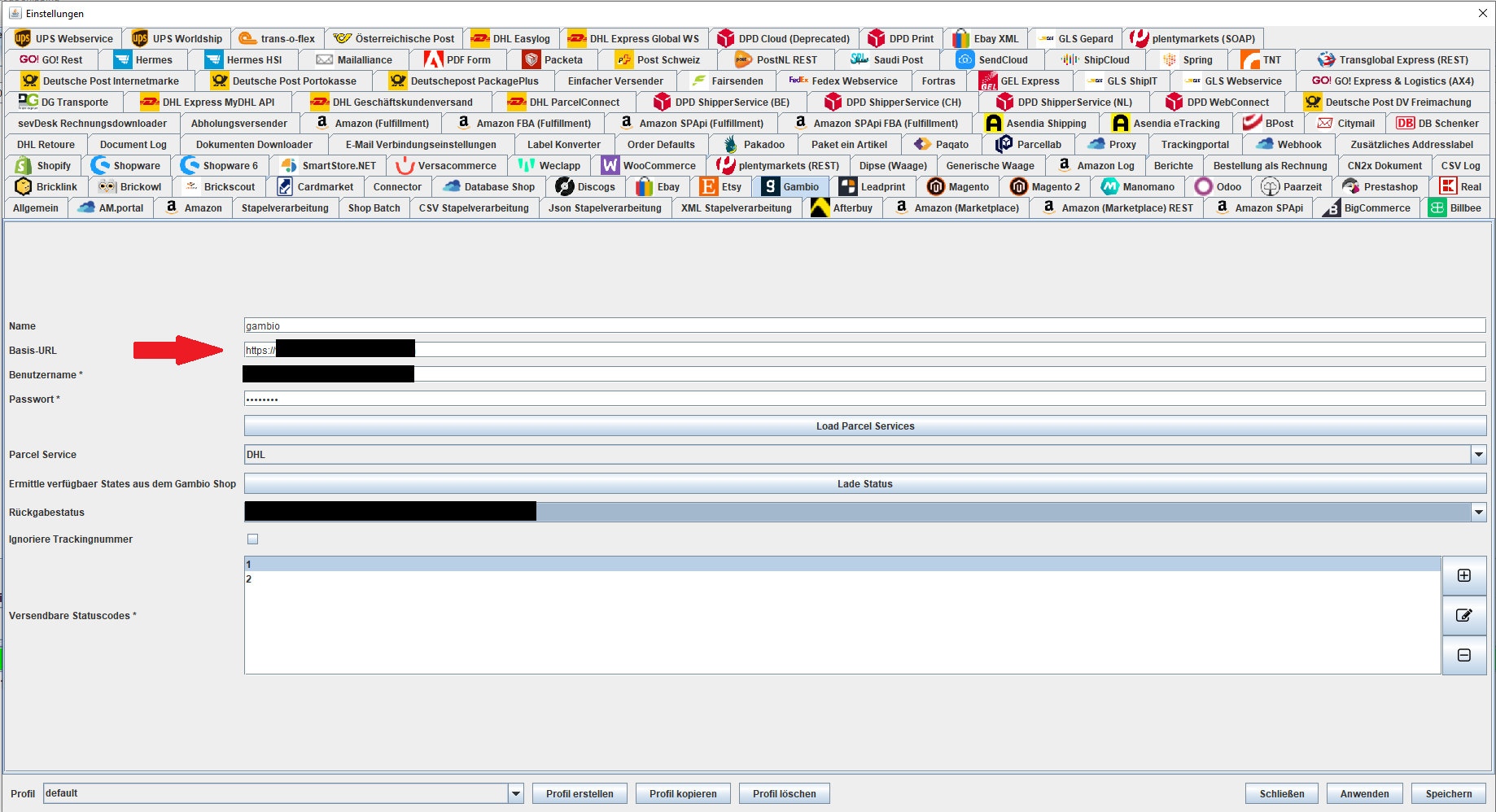This screenshot has width=1496, height=812.
Task: Open the Afterbuy tab
Action: pos(842,207)
